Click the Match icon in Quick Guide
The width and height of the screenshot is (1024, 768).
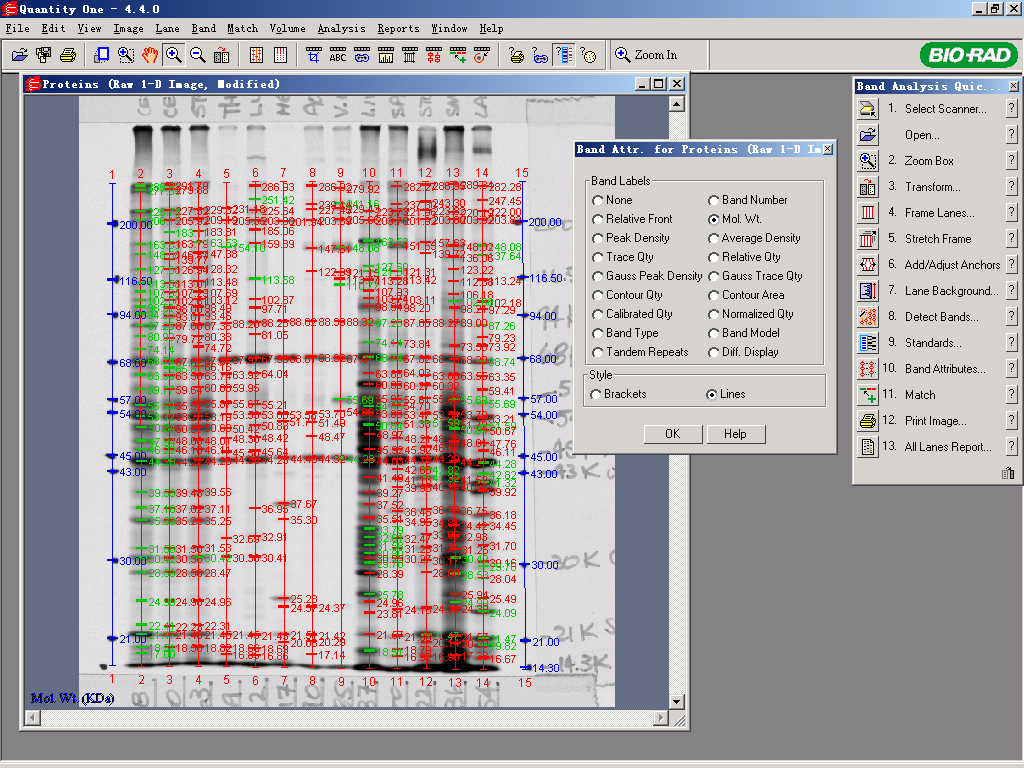(868, 395)
